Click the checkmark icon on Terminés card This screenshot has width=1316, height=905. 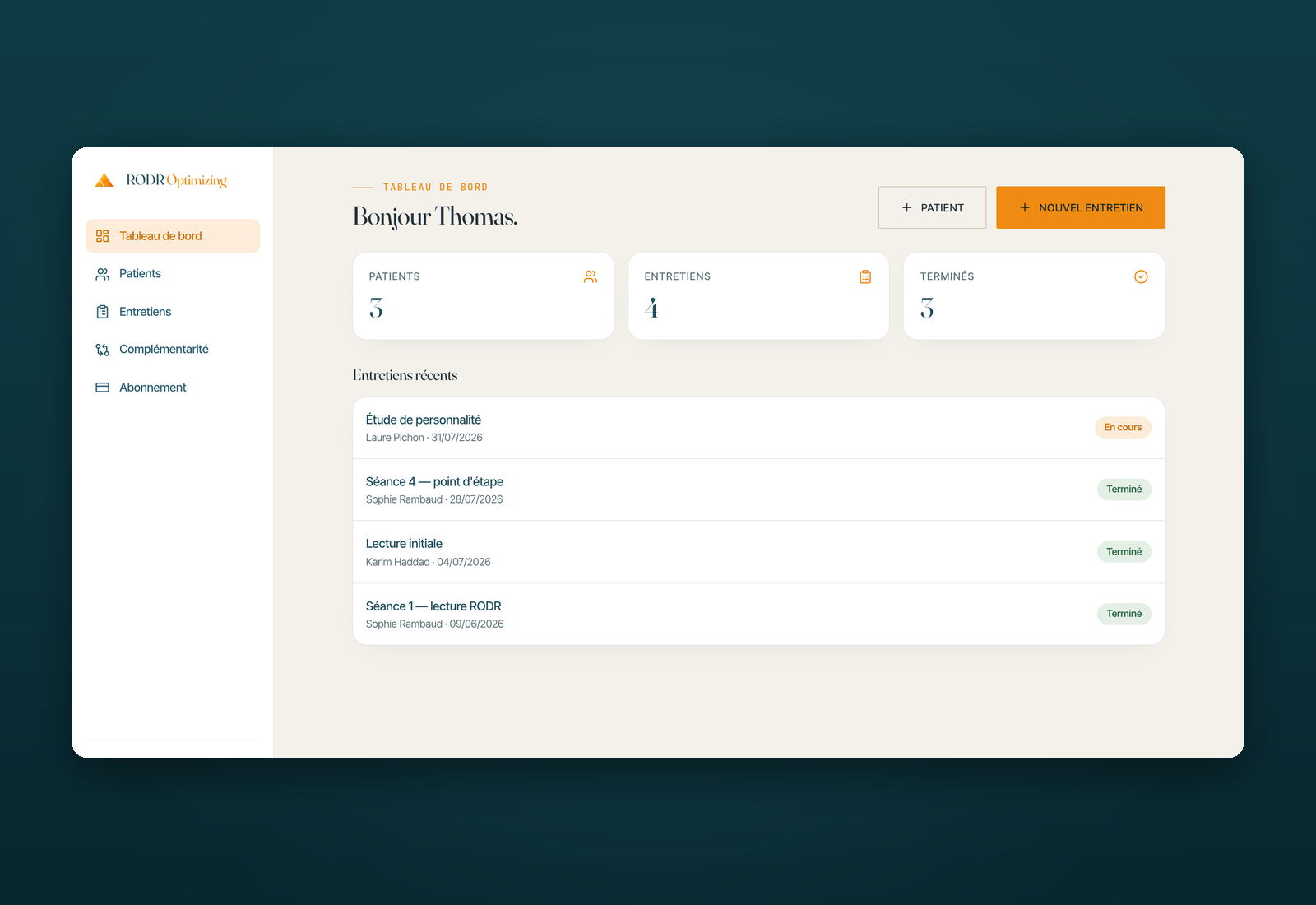[x=1141, y=276]
